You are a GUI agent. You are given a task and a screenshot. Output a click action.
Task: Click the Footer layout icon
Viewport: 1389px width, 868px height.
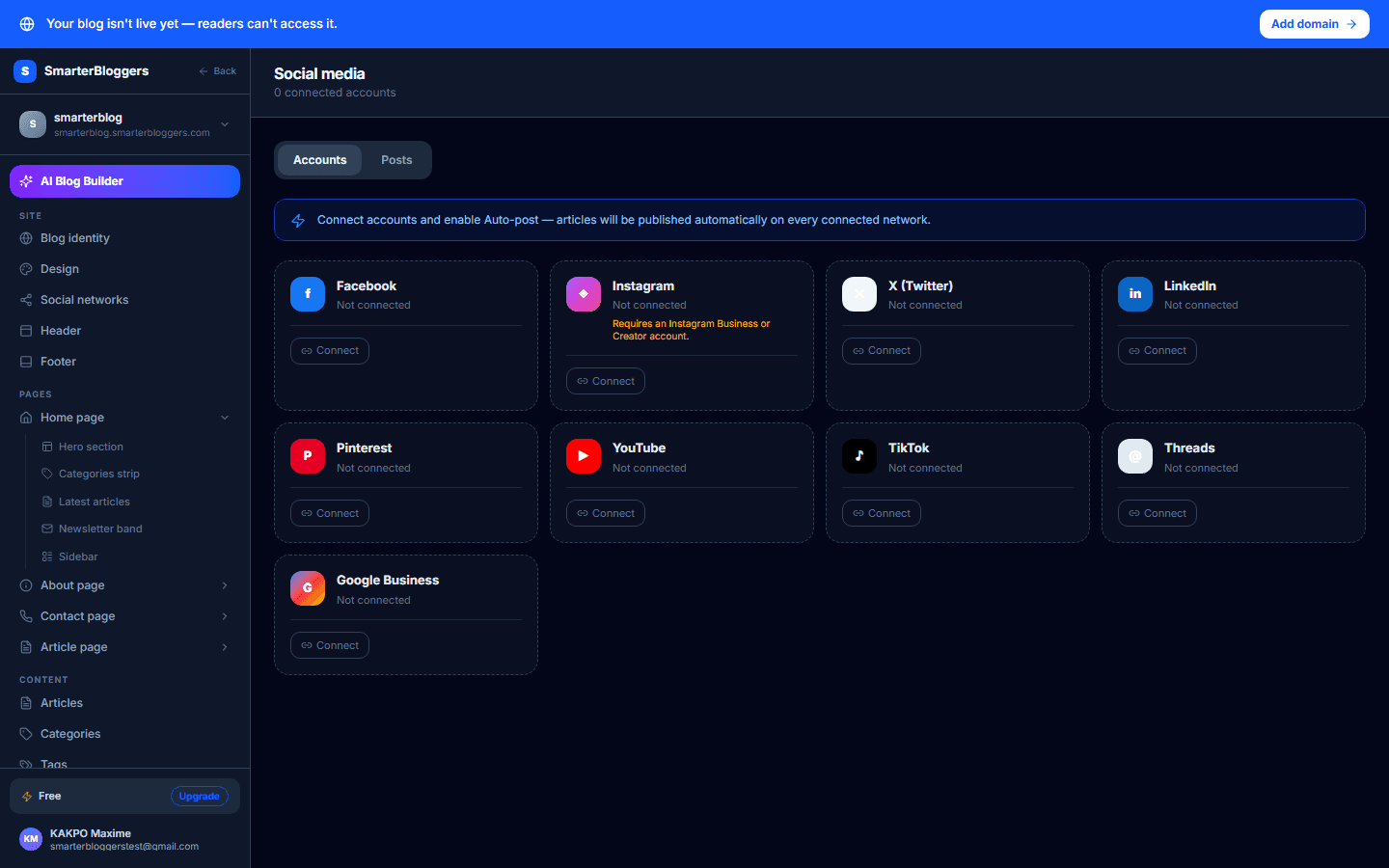point(26,362)
